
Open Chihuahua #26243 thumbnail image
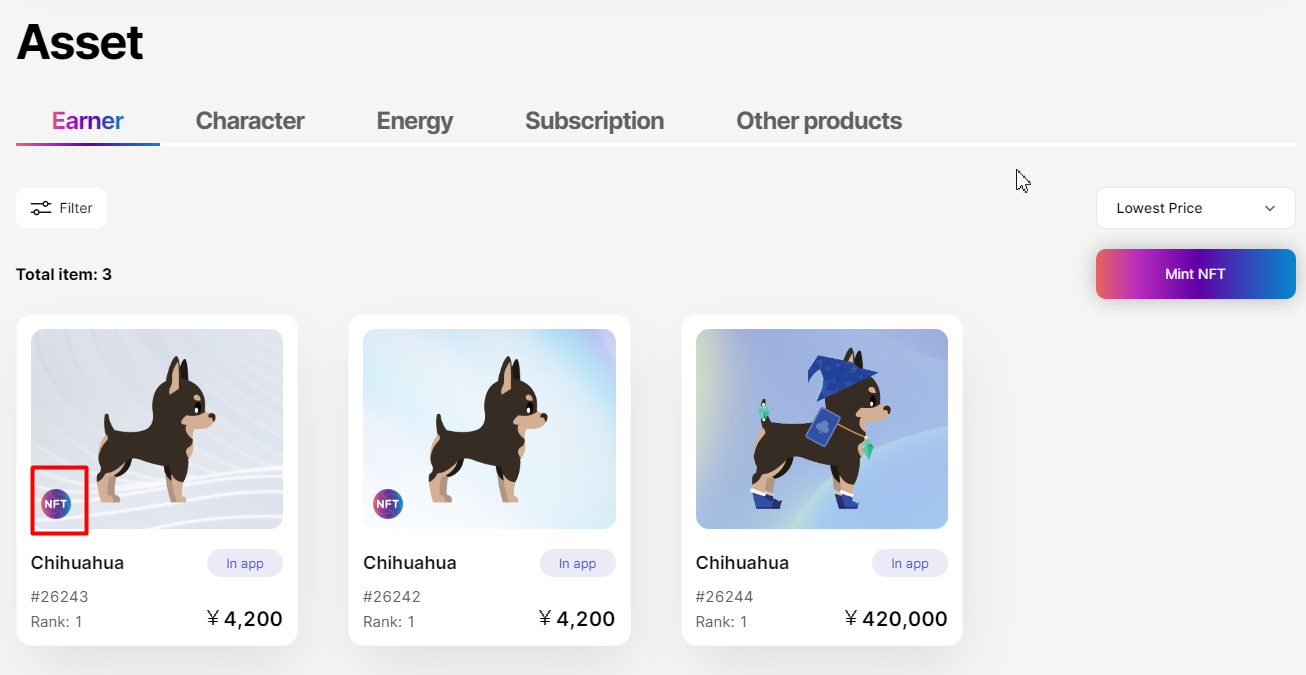157,428
